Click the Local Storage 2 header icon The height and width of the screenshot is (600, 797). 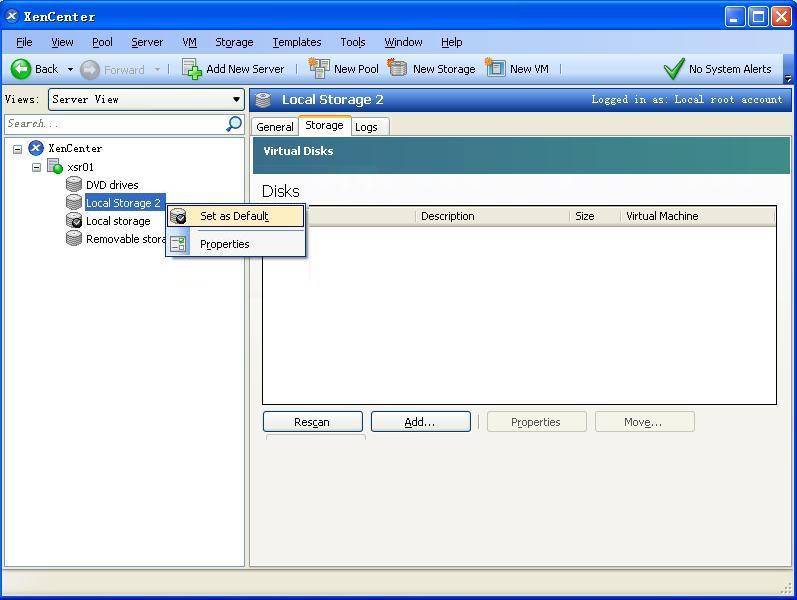[263, 100]
